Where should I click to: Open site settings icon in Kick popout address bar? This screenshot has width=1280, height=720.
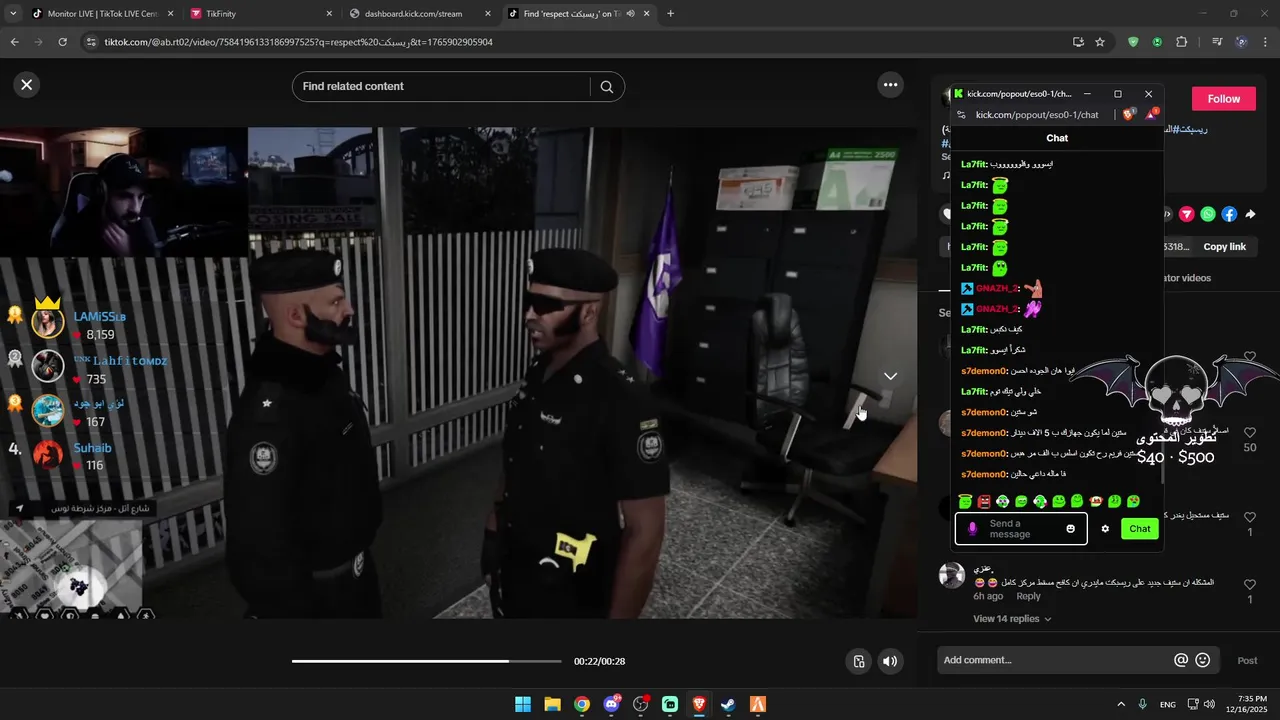pos(962,115)
